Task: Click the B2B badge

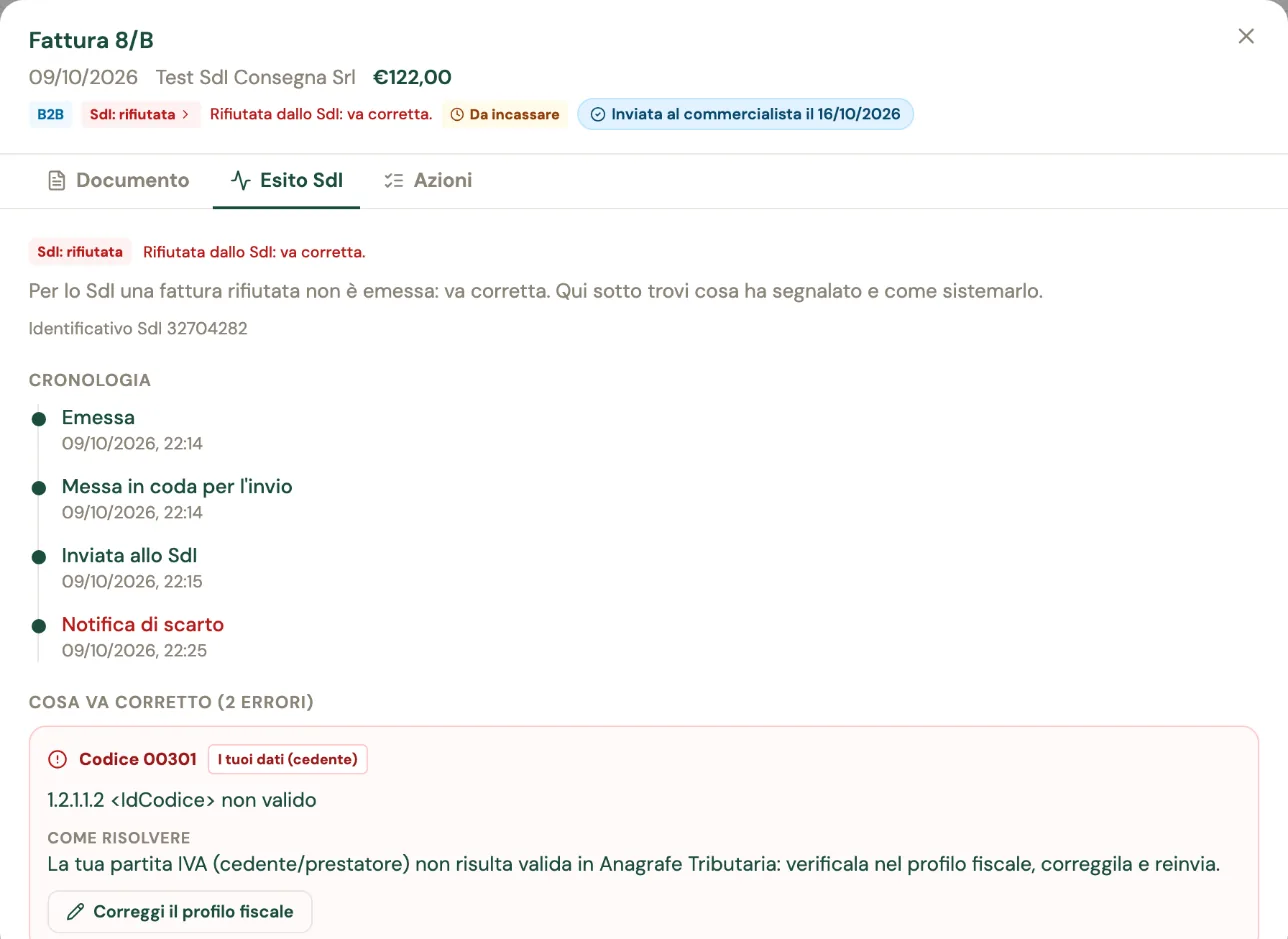Action: pyautogui.click(x=50, y=114)
